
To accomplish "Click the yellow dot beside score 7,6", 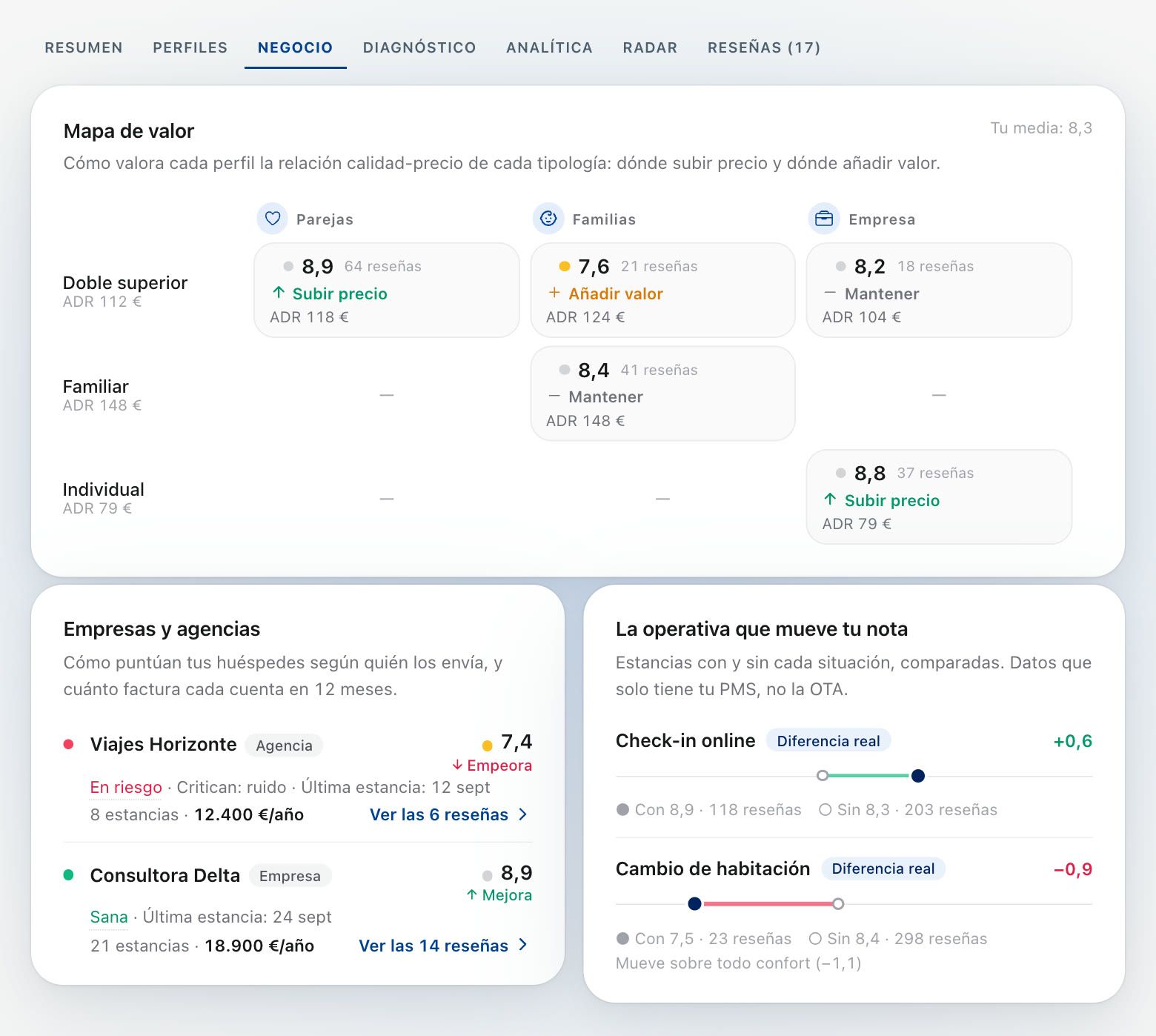I will point(565,266).
